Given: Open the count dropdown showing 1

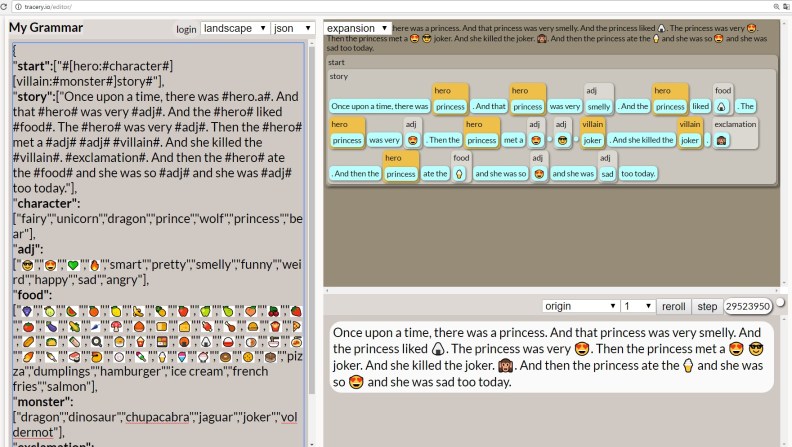Looking at the screenshot, I should (637, 306).
